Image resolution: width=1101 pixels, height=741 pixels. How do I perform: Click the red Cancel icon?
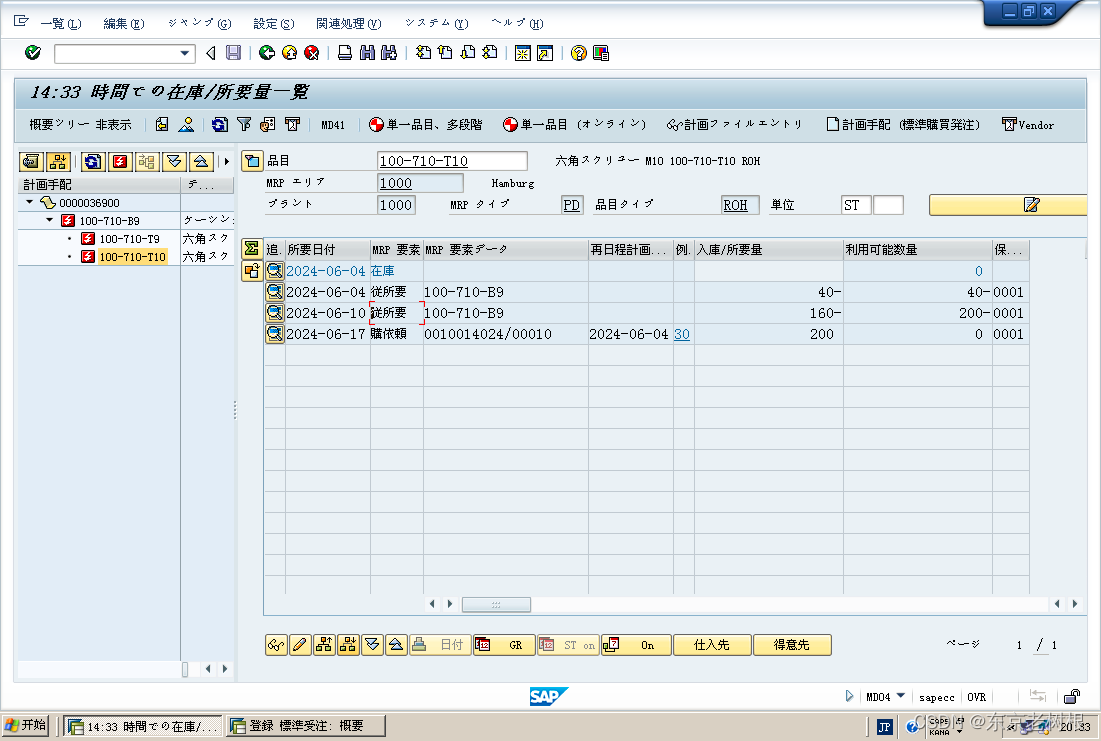click(x=312, y=53)
